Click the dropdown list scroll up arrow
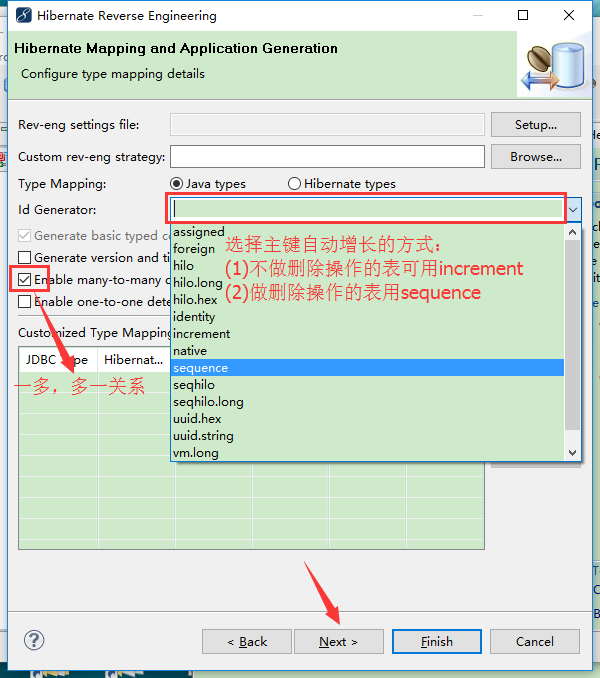The width and height of the screenshot is (600, 678). [573, 232]
